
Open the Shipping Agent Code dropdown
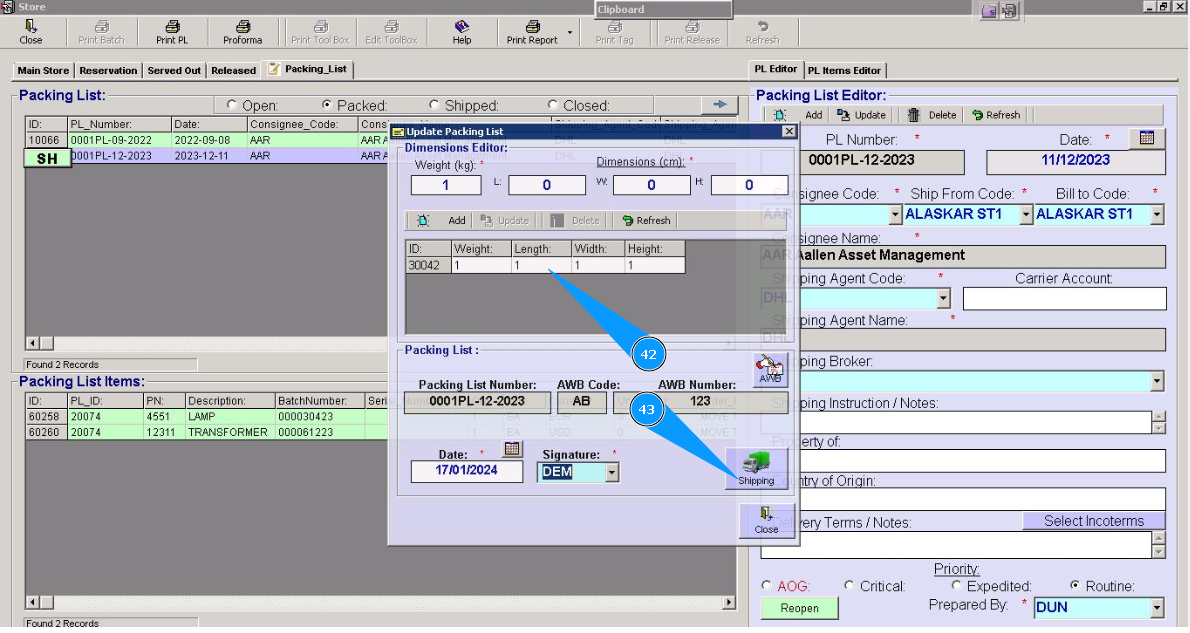(943, 298)
